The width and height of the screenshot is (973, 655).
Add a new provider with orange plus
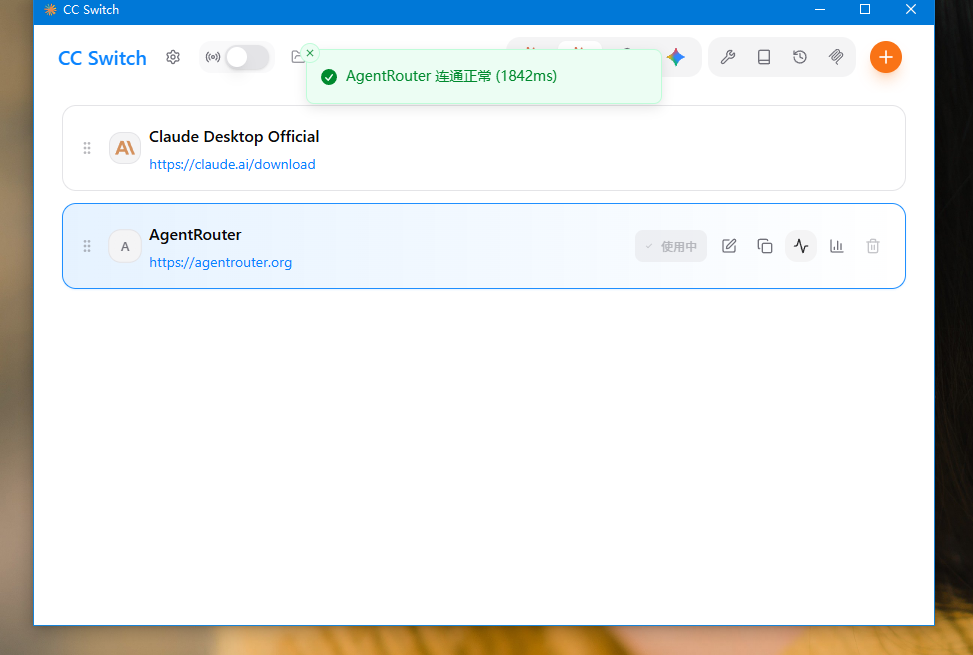886,57
